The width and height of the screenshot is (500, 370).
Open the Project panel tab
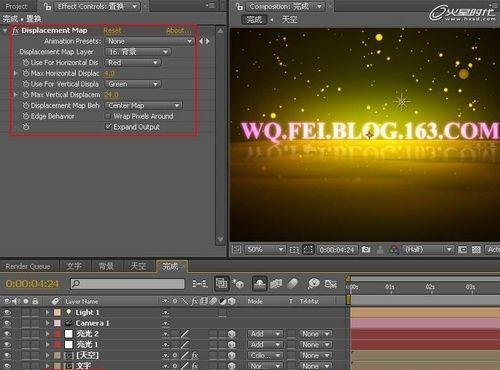16,6
